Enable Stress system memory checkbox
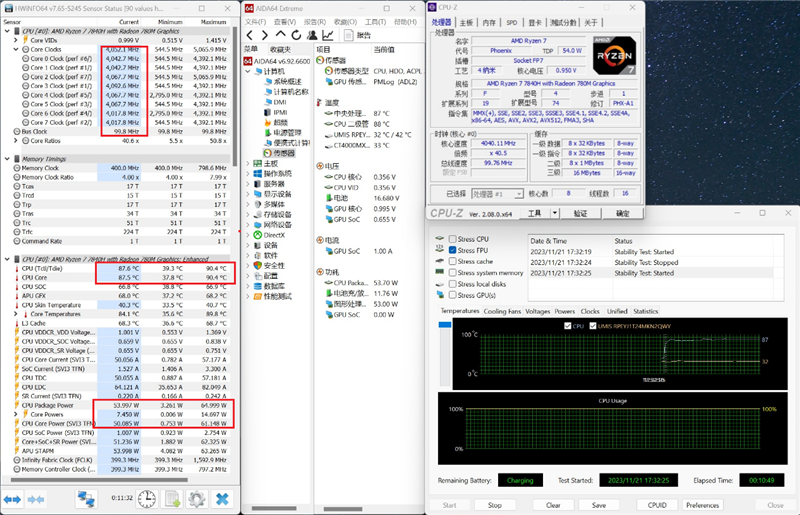 click(x=453, y=273)
